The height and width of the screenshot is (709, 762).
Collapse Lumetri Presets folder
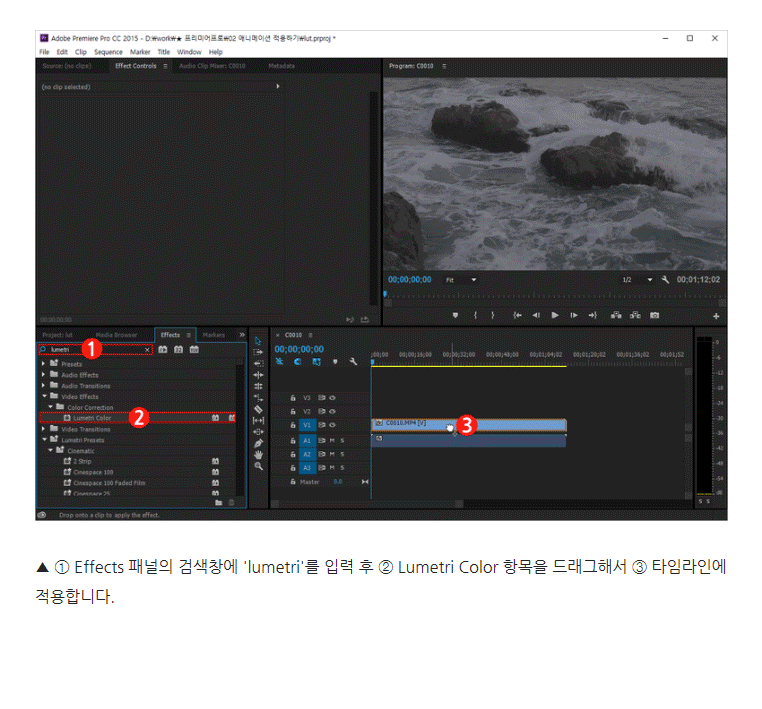[x=44, y=439]
